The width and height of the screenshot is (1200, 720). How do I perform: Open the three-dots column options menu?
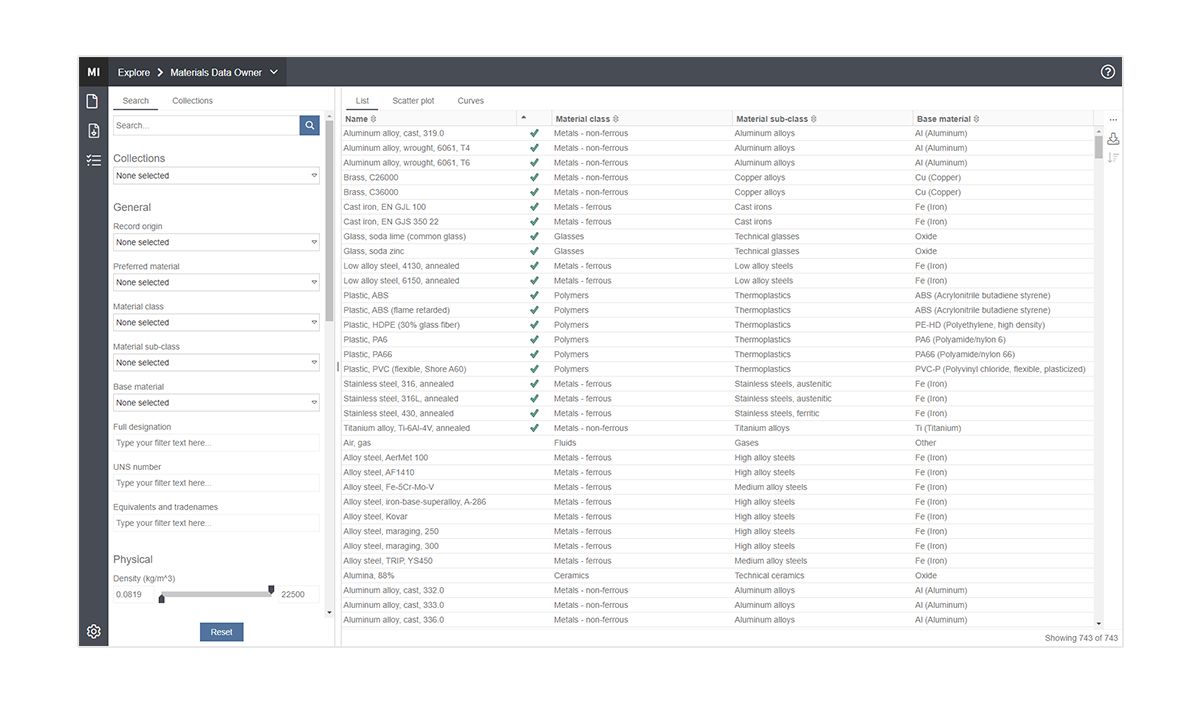click(x=1113, y=120)
